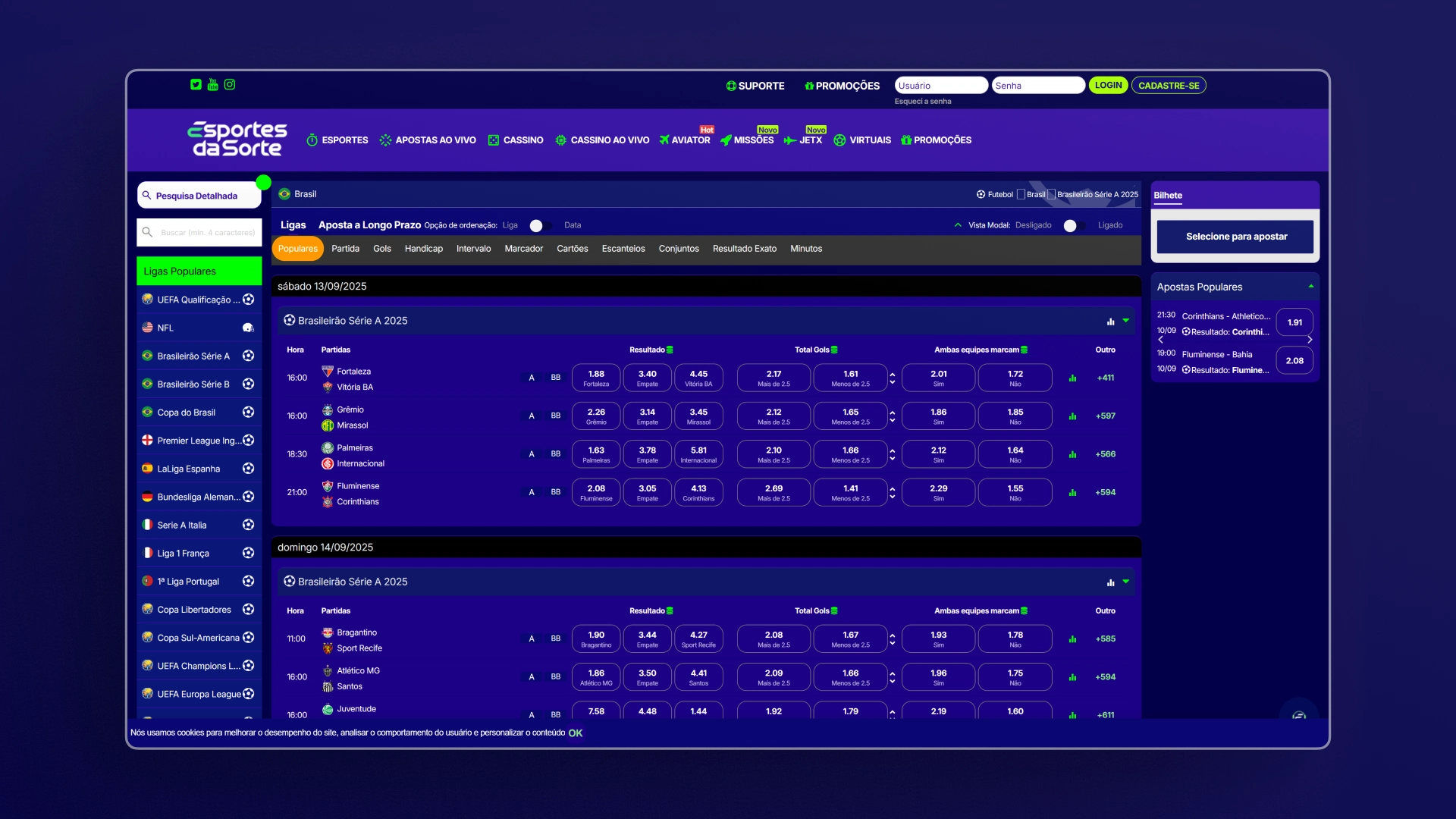The width and height of the screenshot is (1456, 819).
Task: Toggle the Liga/Data sorting switch
Action: pos(541,226)
